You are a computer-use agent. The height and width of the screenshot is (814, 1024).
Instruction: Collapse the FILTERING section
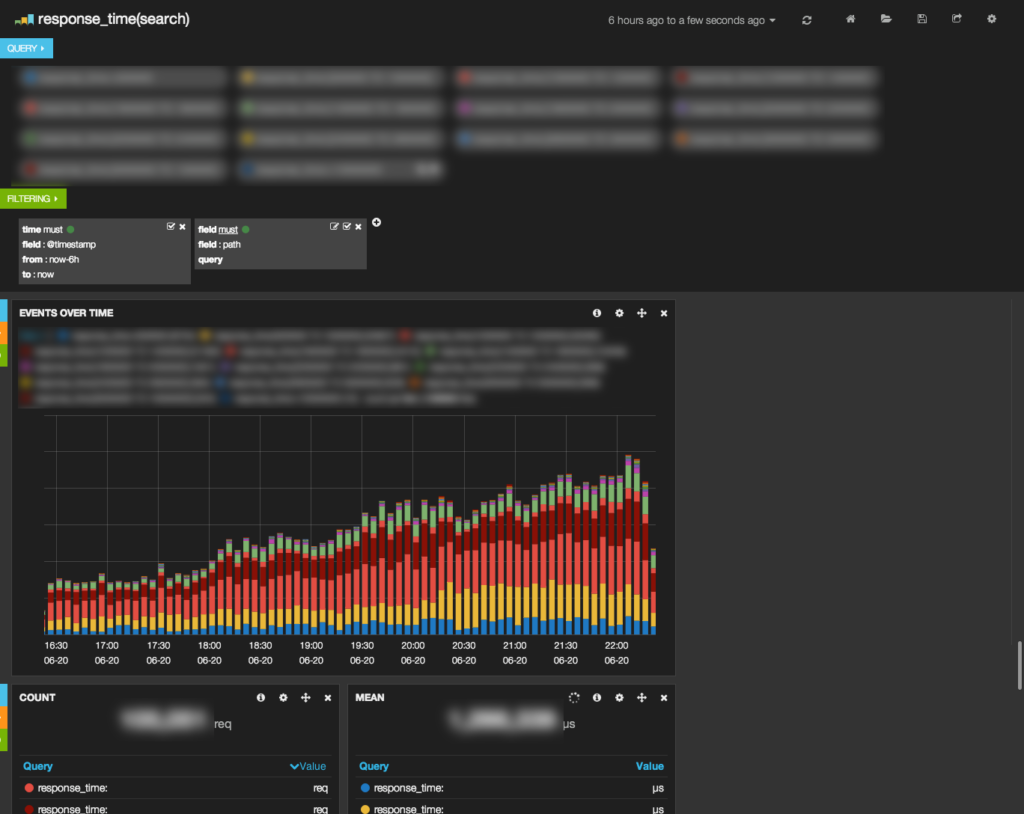point(33,198)
